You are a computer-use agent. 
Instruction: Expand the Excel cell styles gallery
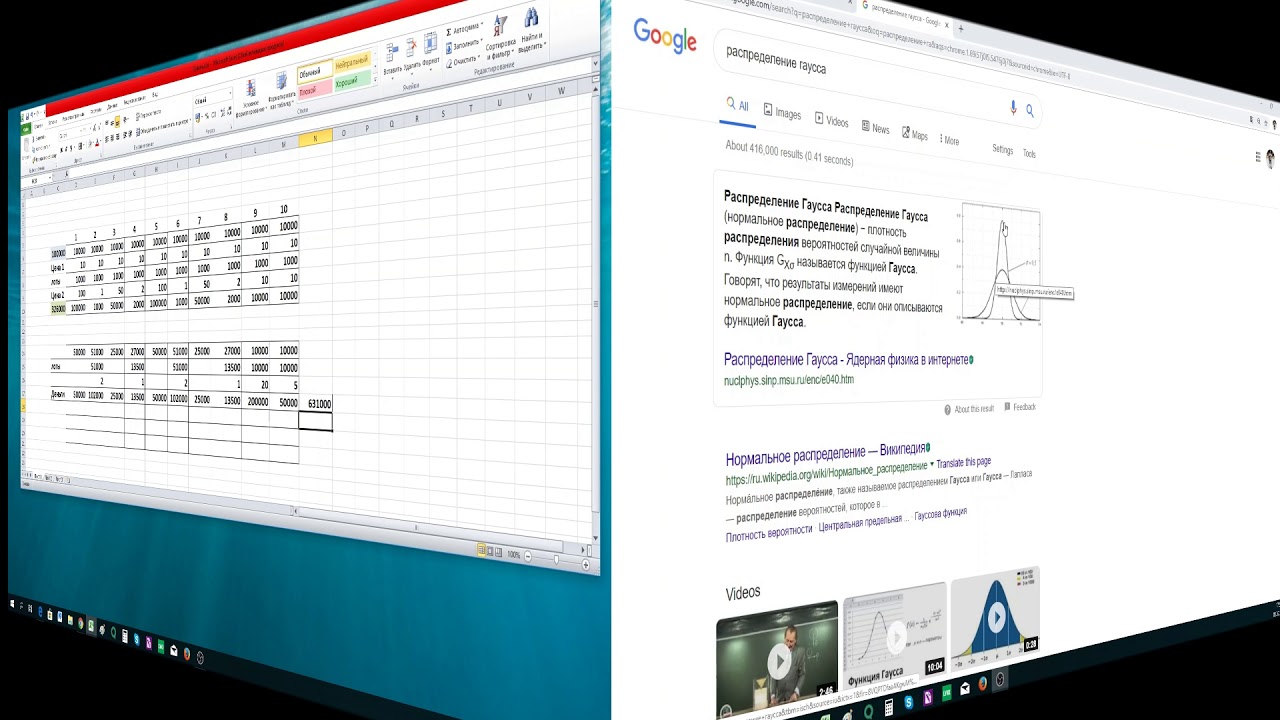375,79
